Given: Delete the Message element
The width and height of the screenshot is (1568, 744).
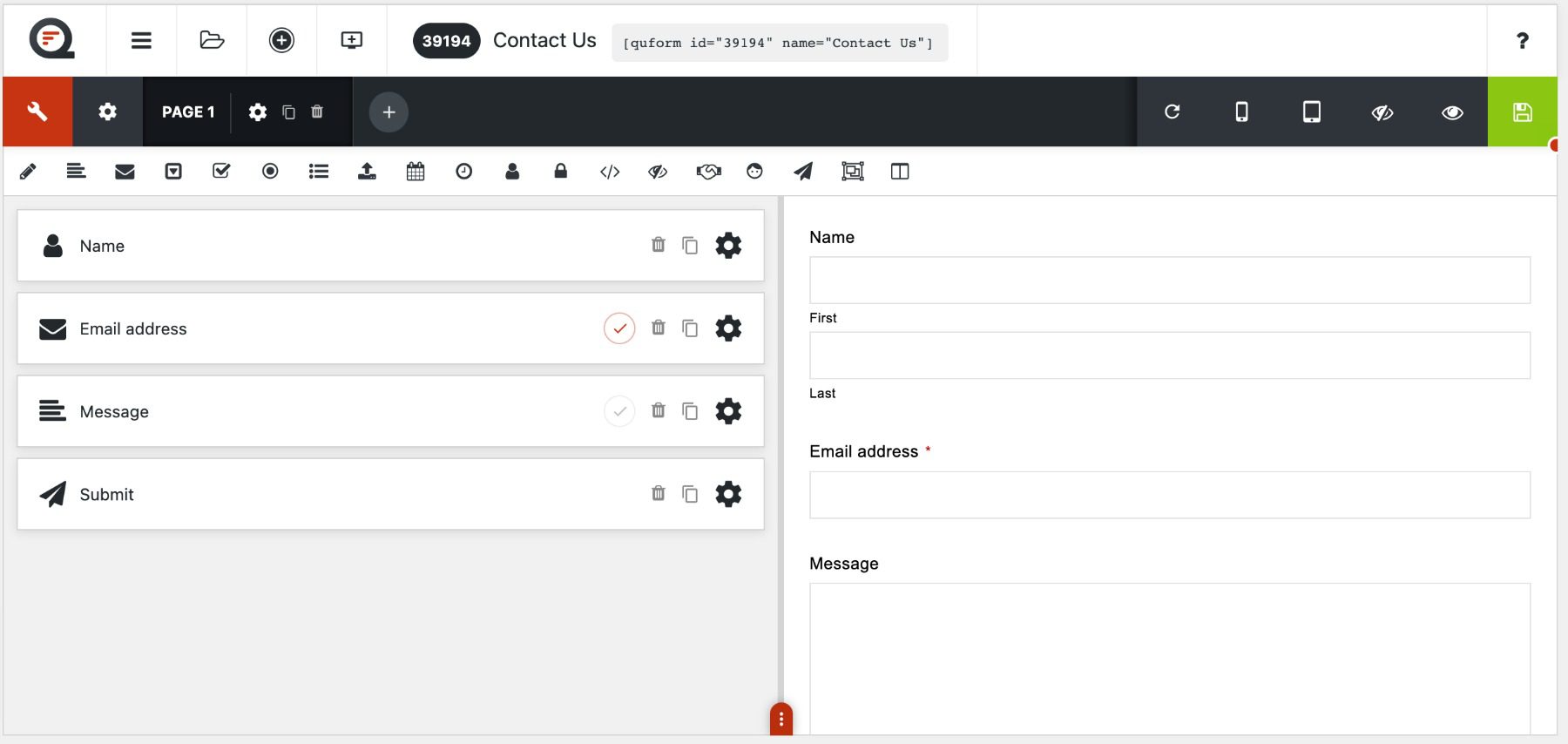Looking at the screenshot, I should pos(659,410).
